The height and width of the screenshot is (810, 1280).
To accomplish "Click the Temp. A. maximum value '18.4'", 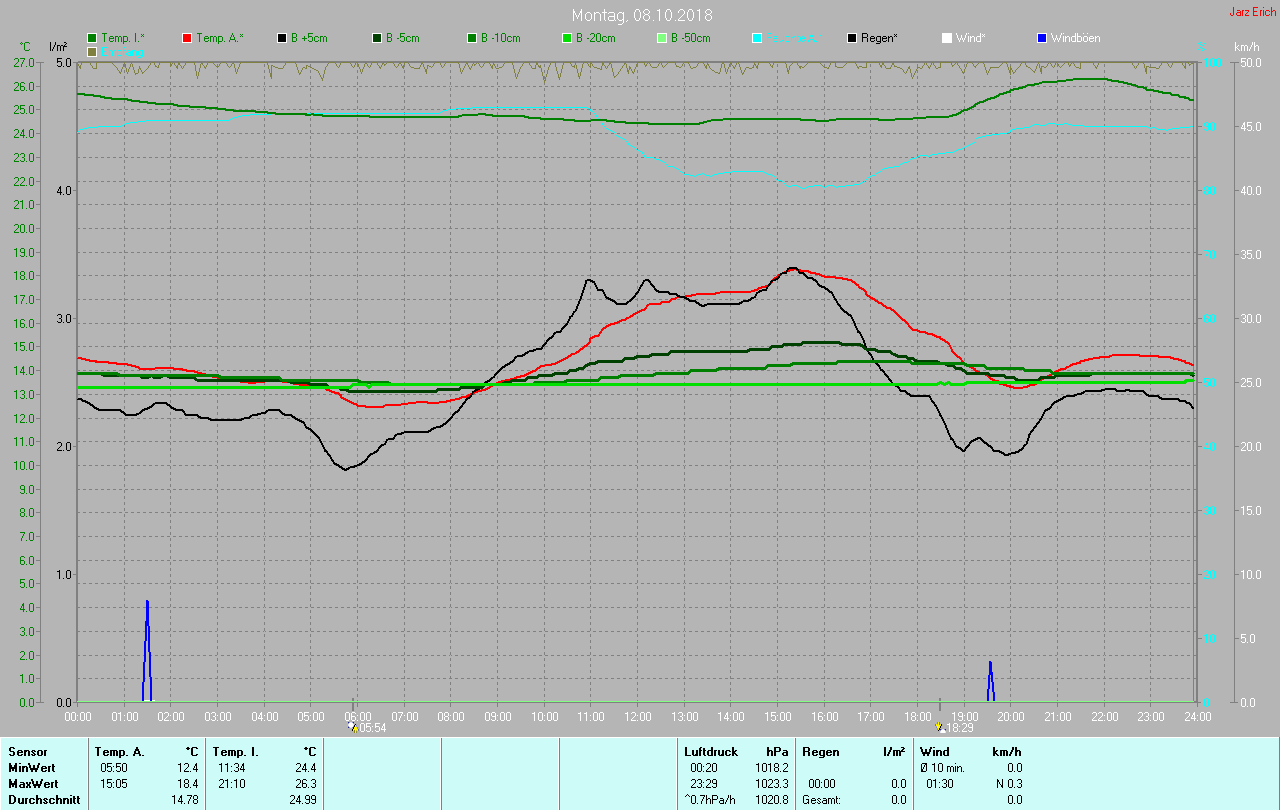I will point(188,784).
